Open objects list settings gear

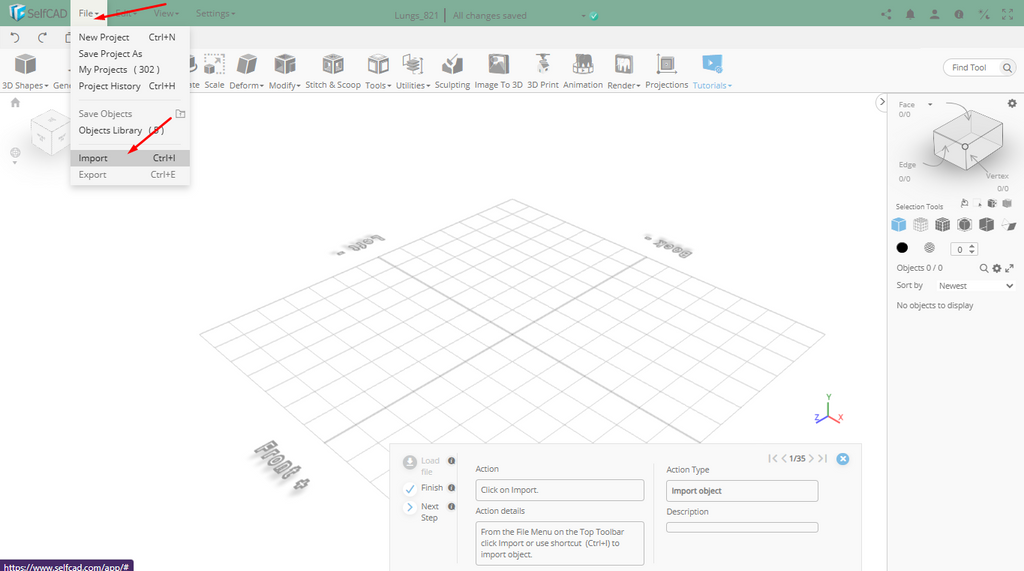coord(997,268)
